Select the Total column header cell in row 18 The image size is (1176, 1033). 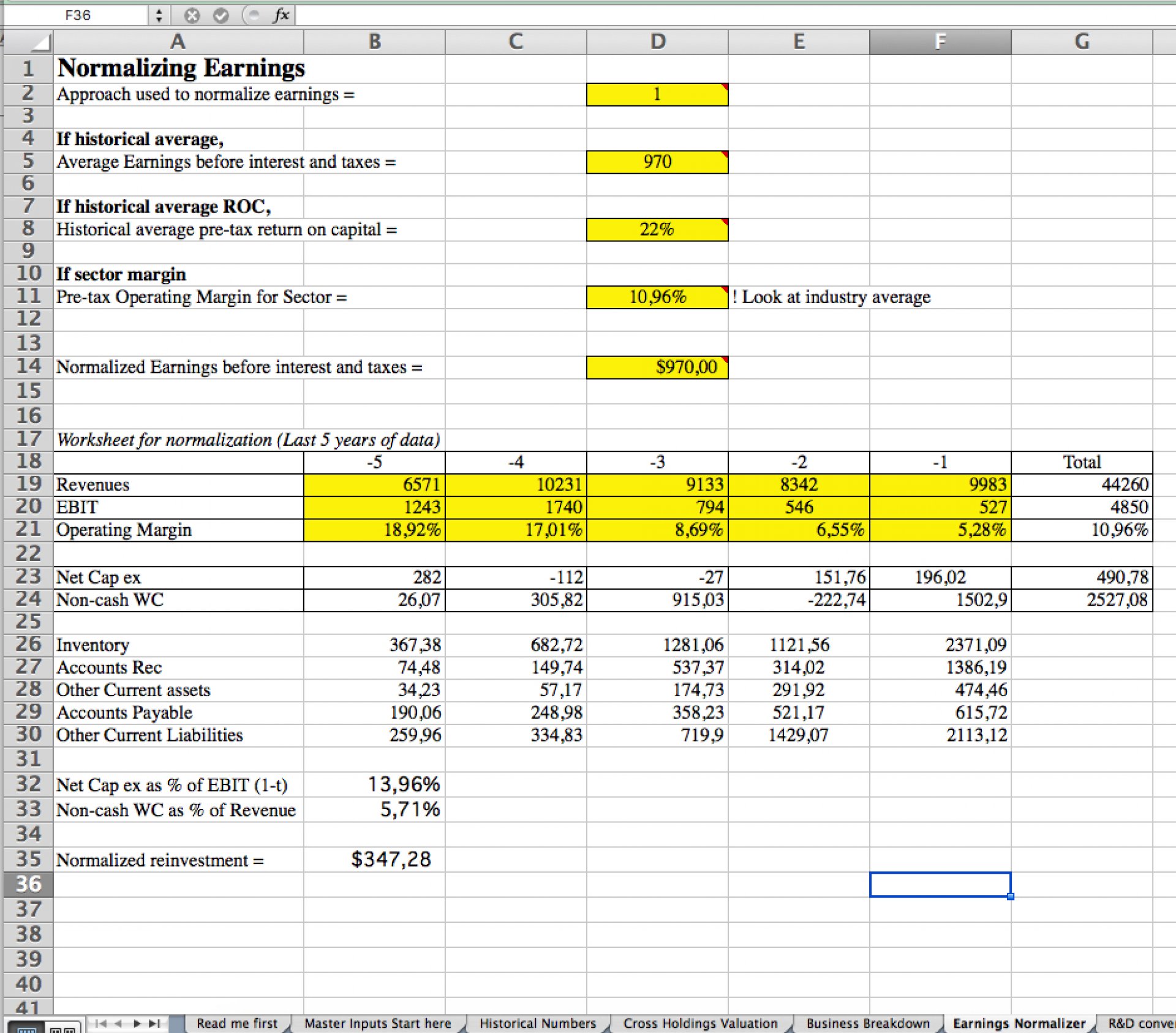[x=1082, y=462]
